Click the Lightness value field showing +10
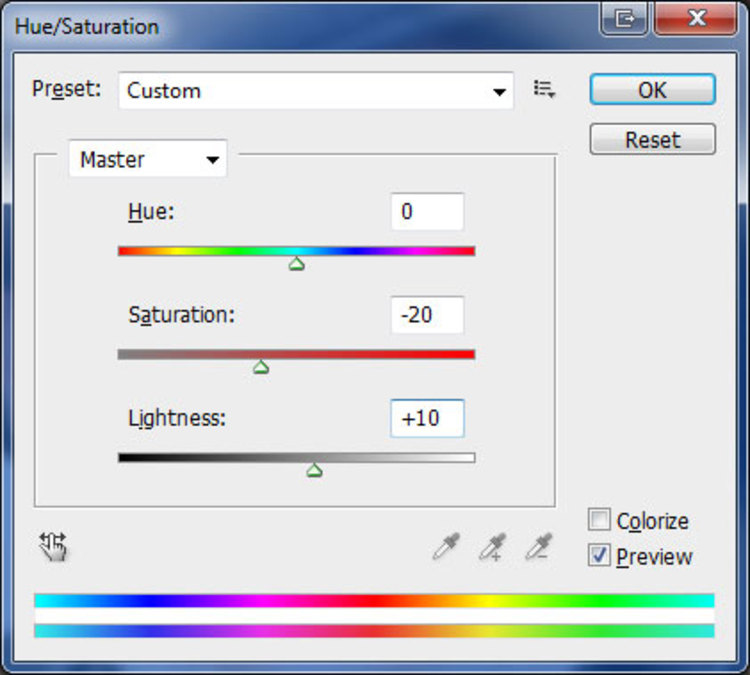750x675 pixels. [427, 418]
